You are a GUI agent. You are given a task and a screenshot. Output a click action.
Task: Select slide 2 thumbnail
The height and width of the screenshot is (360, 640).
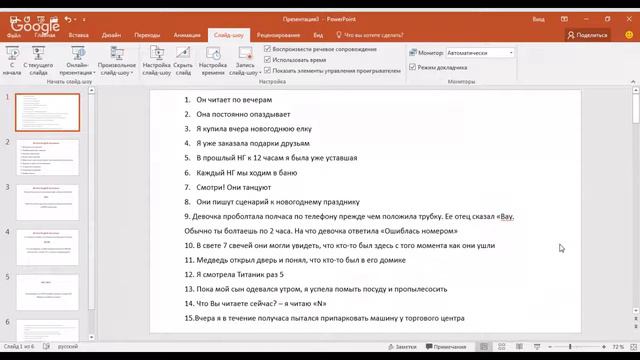point(47,158)
